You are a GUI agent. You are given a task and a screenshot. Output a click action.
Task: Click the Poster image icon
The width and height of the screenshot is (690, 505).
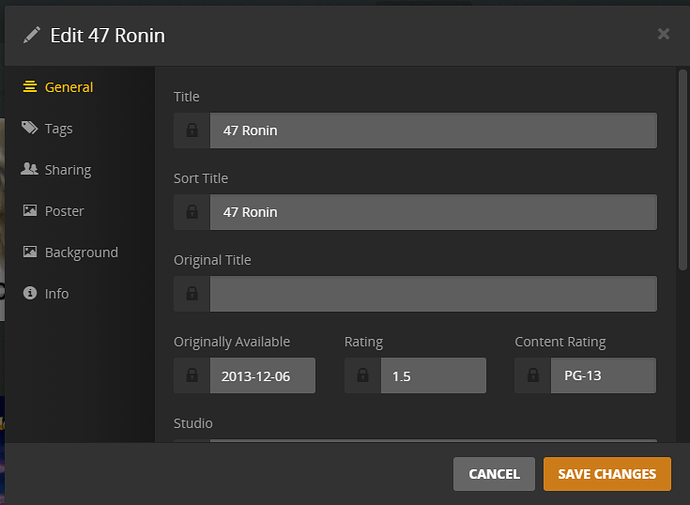30,210
